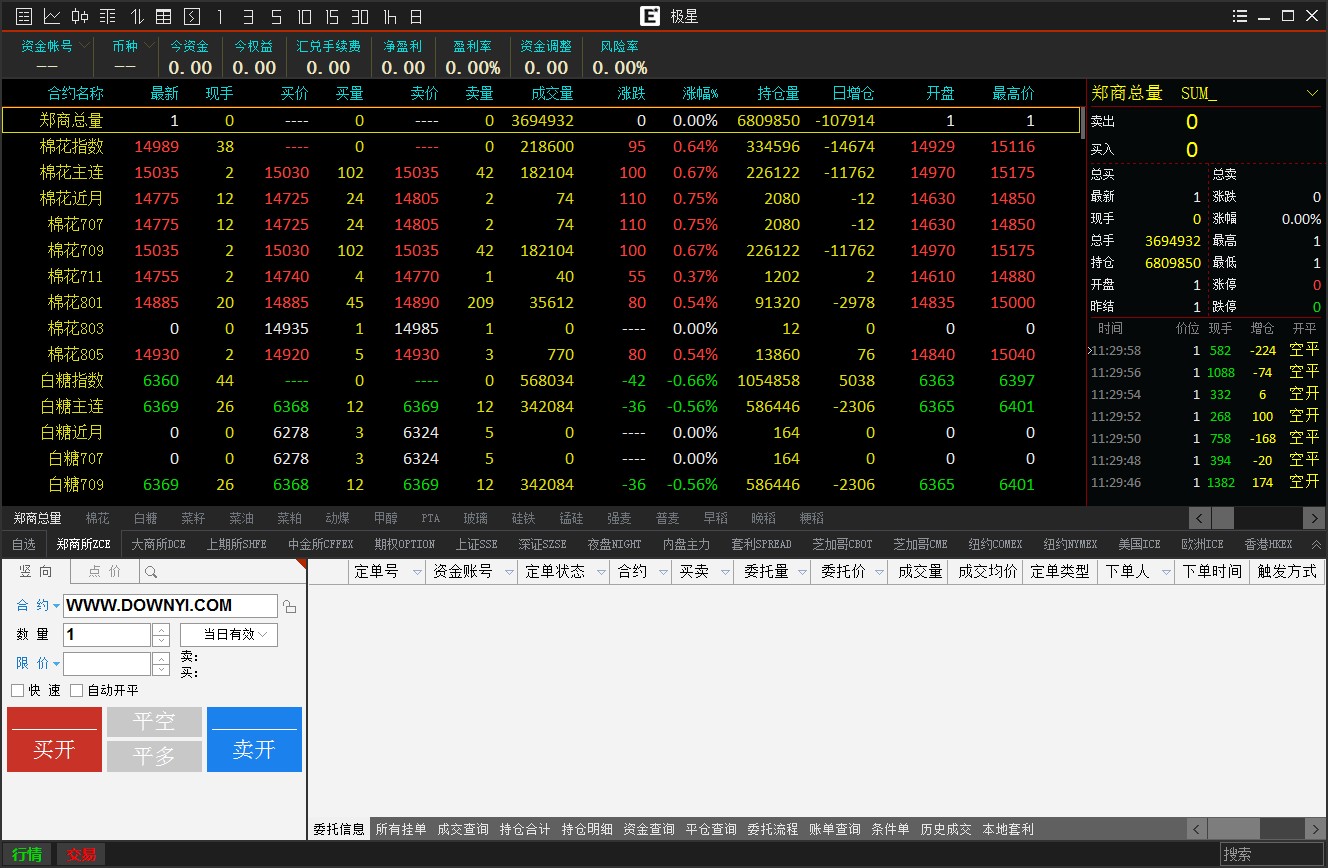The image size is (1328, 868).
Task: Click the 数量 quantity input field
Action: coord(107,634)
